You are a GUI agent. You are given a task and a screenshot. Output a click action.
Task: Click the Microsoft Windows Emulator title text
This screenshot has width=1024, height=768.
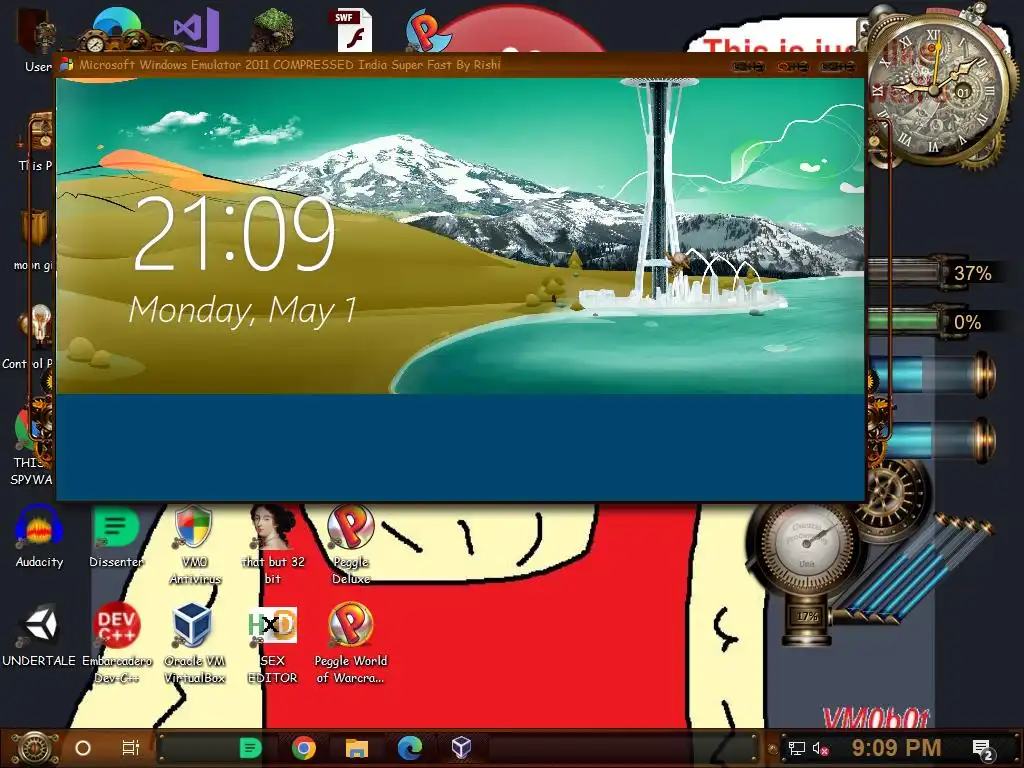click(290, 65)
